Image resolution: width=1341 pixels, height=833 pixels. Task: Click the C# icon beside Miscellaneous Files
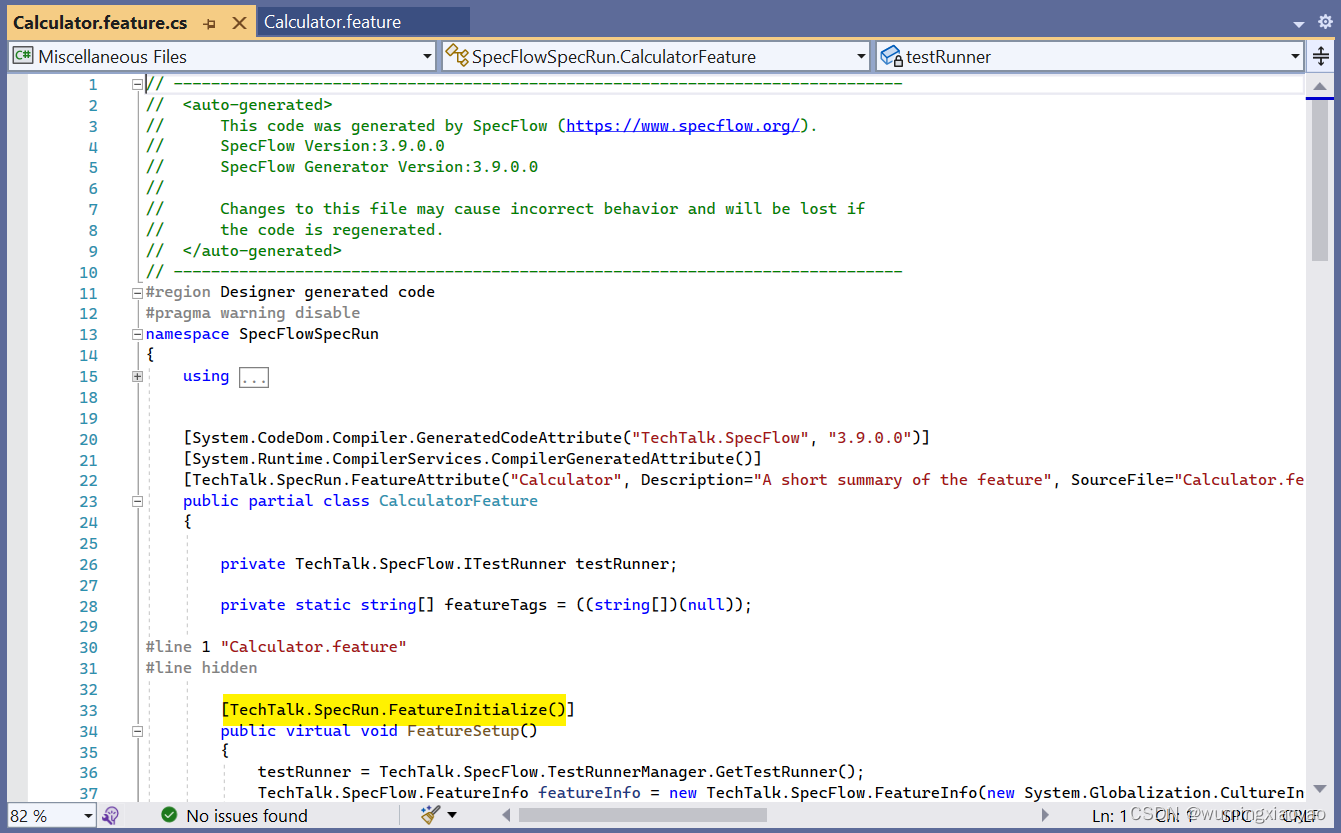23,56
